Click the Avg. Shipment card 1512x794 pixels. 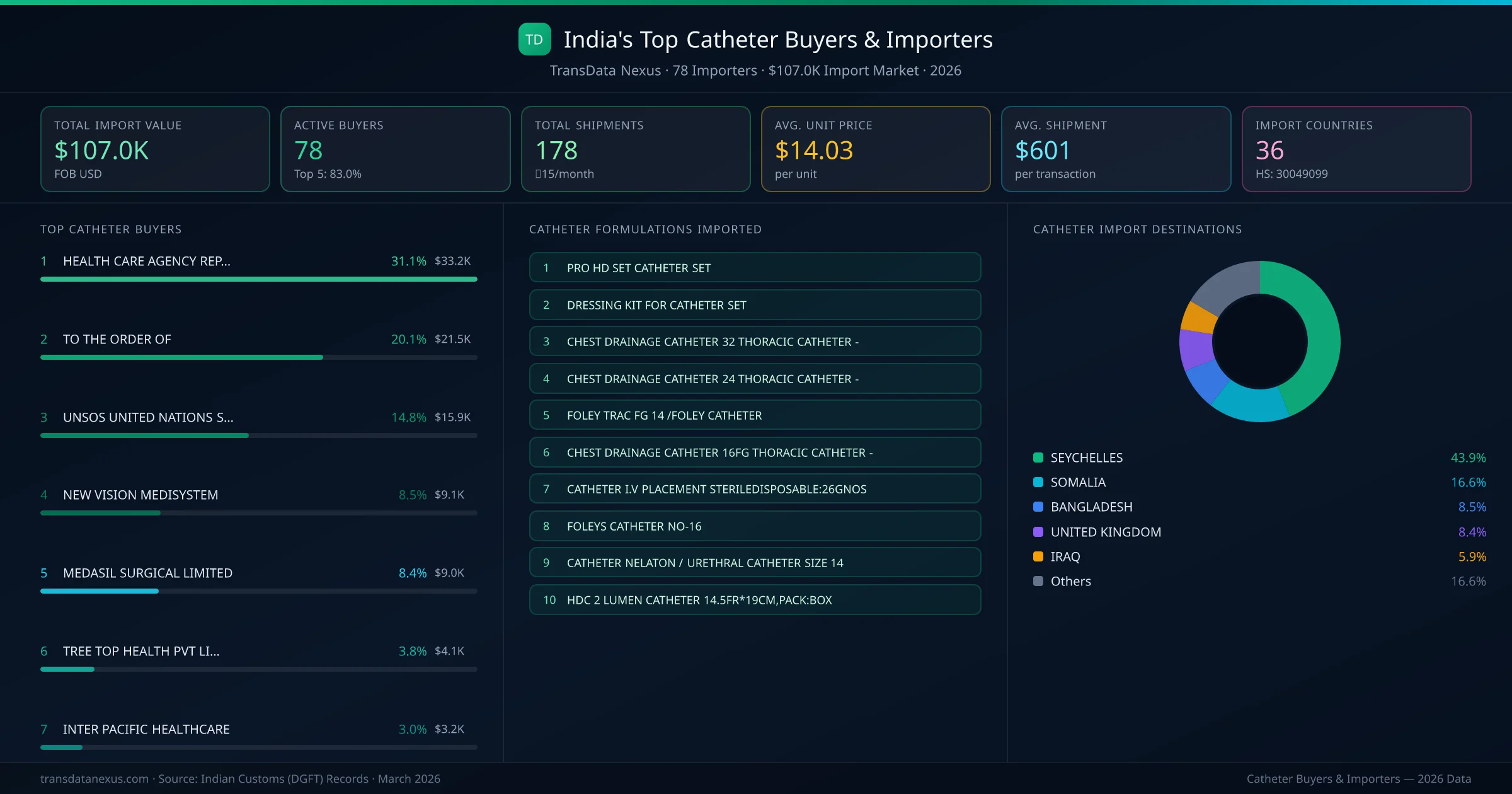coord(1116,149)
